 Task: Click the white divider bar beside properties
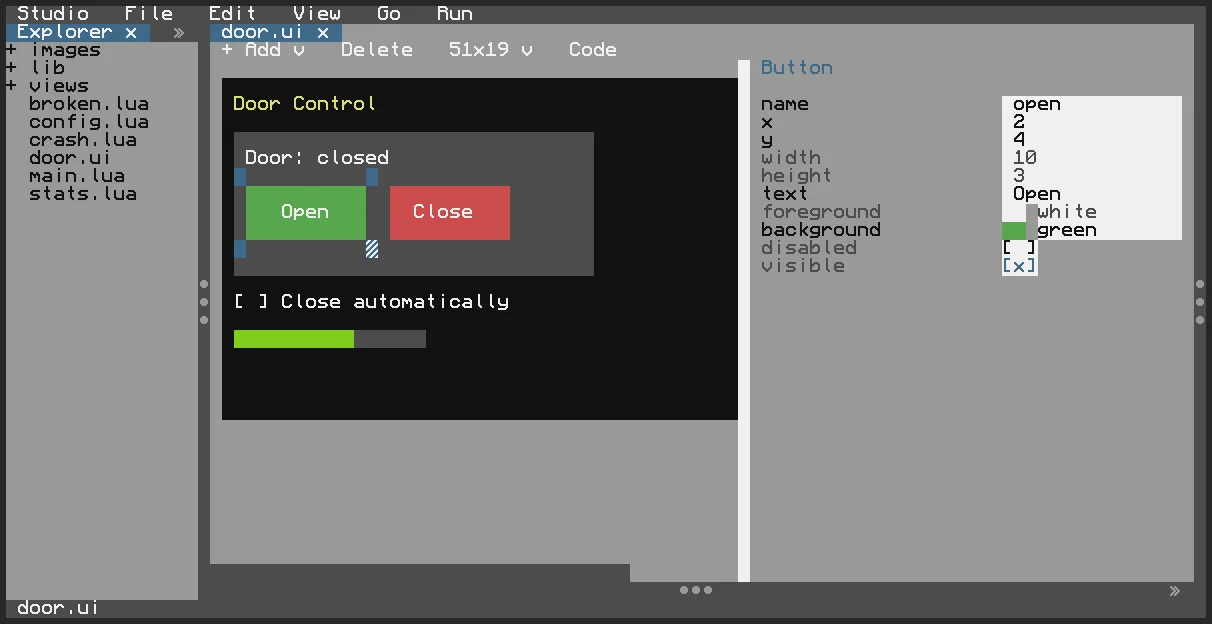click(x=744, y=321)
